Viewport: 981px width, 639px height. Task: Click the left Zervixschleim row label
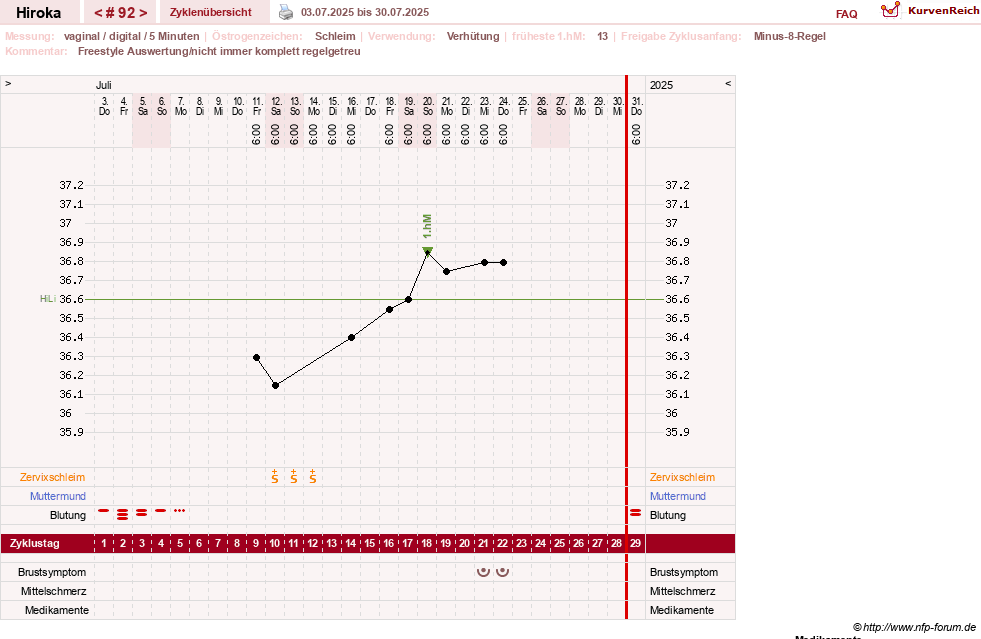point(53,477)
